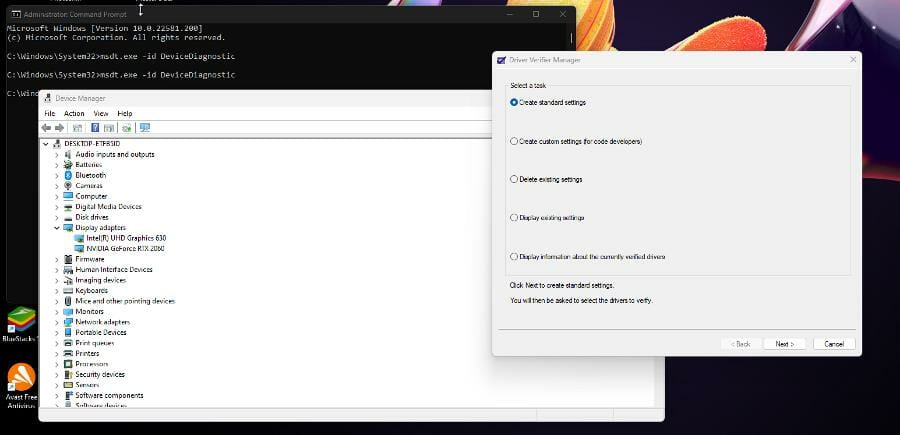Click the Cameras webcam icon
Viewport: 900px width, 435px height.
click(68, 186)
